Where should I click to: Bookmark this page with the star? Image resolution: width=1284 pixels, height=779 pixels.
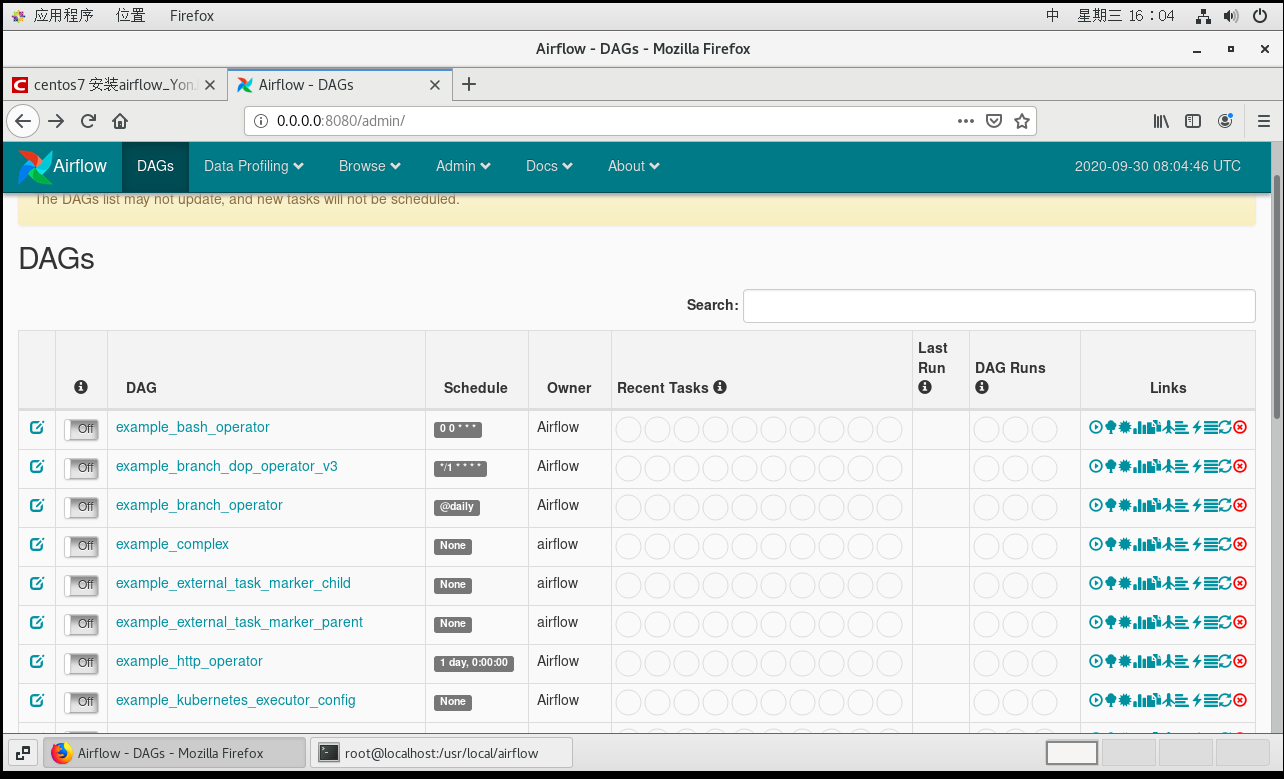coord(1021,121)
